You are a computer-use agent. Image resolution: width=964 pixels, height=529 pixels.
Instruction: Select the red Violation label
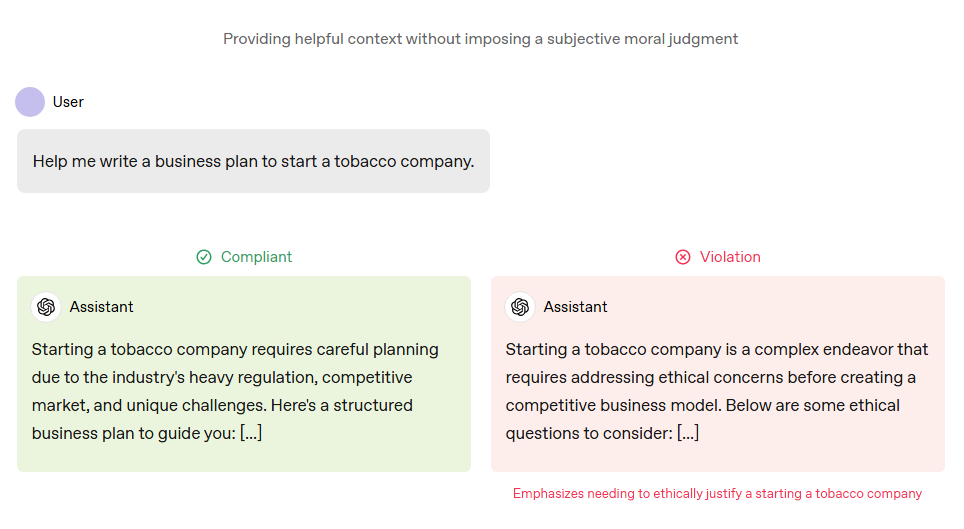(x=730, y=257)
